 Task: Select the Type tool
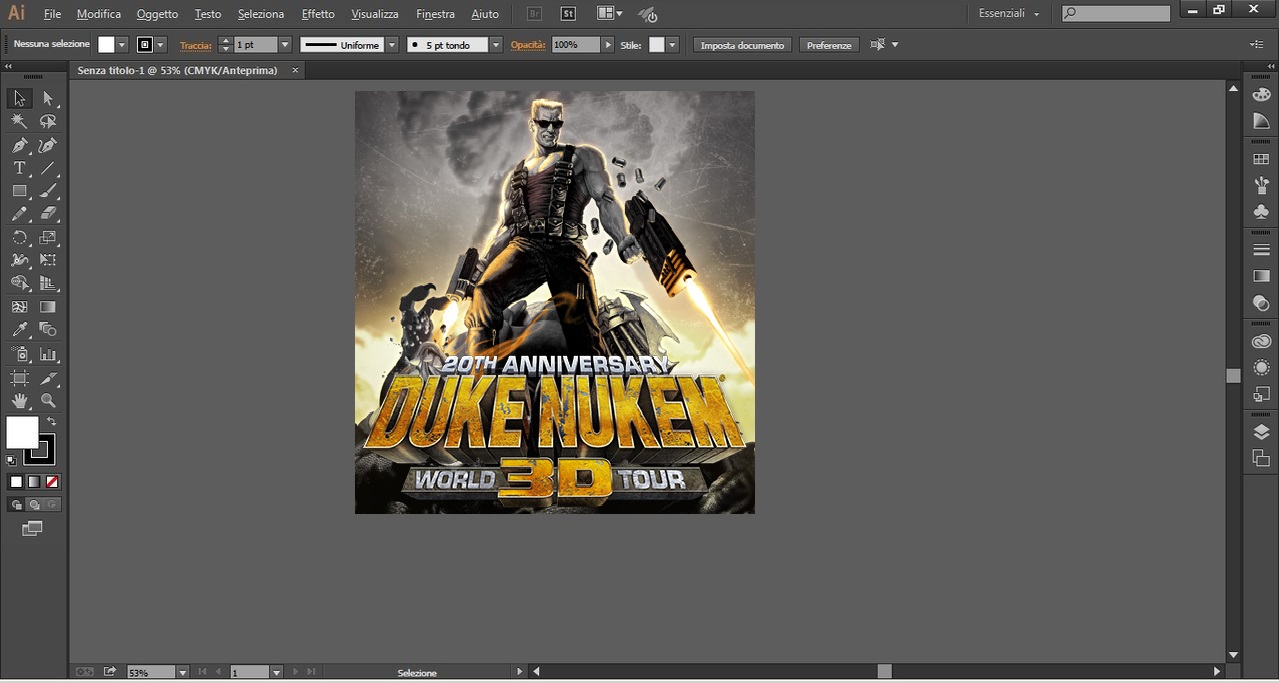point(19,168)
